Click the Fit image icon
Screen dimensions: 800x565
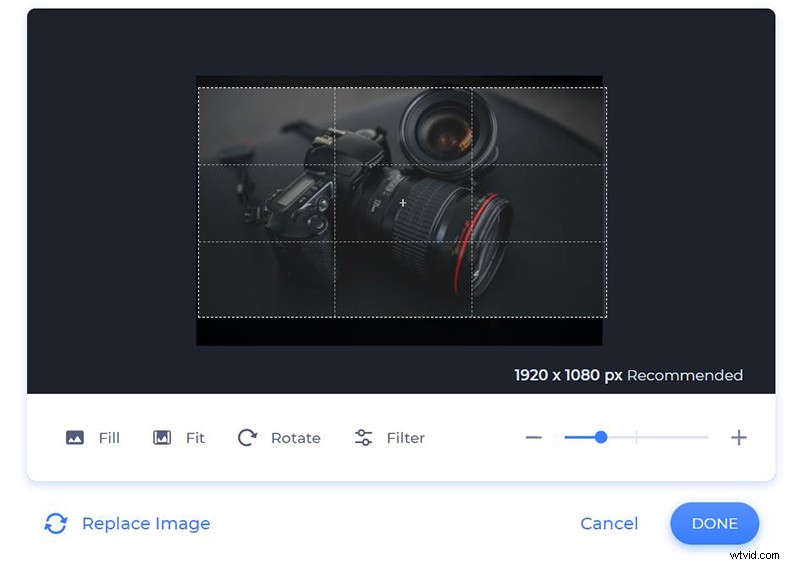[162, 437]
